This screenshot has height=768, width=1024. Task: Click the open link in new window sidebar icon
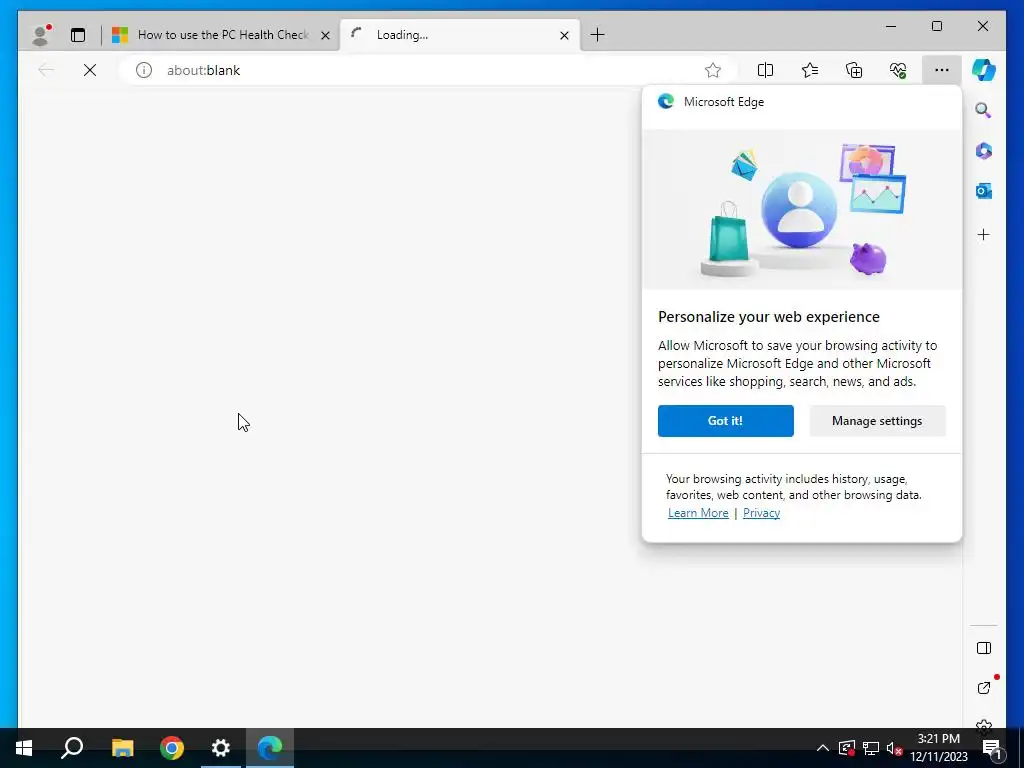984,688
